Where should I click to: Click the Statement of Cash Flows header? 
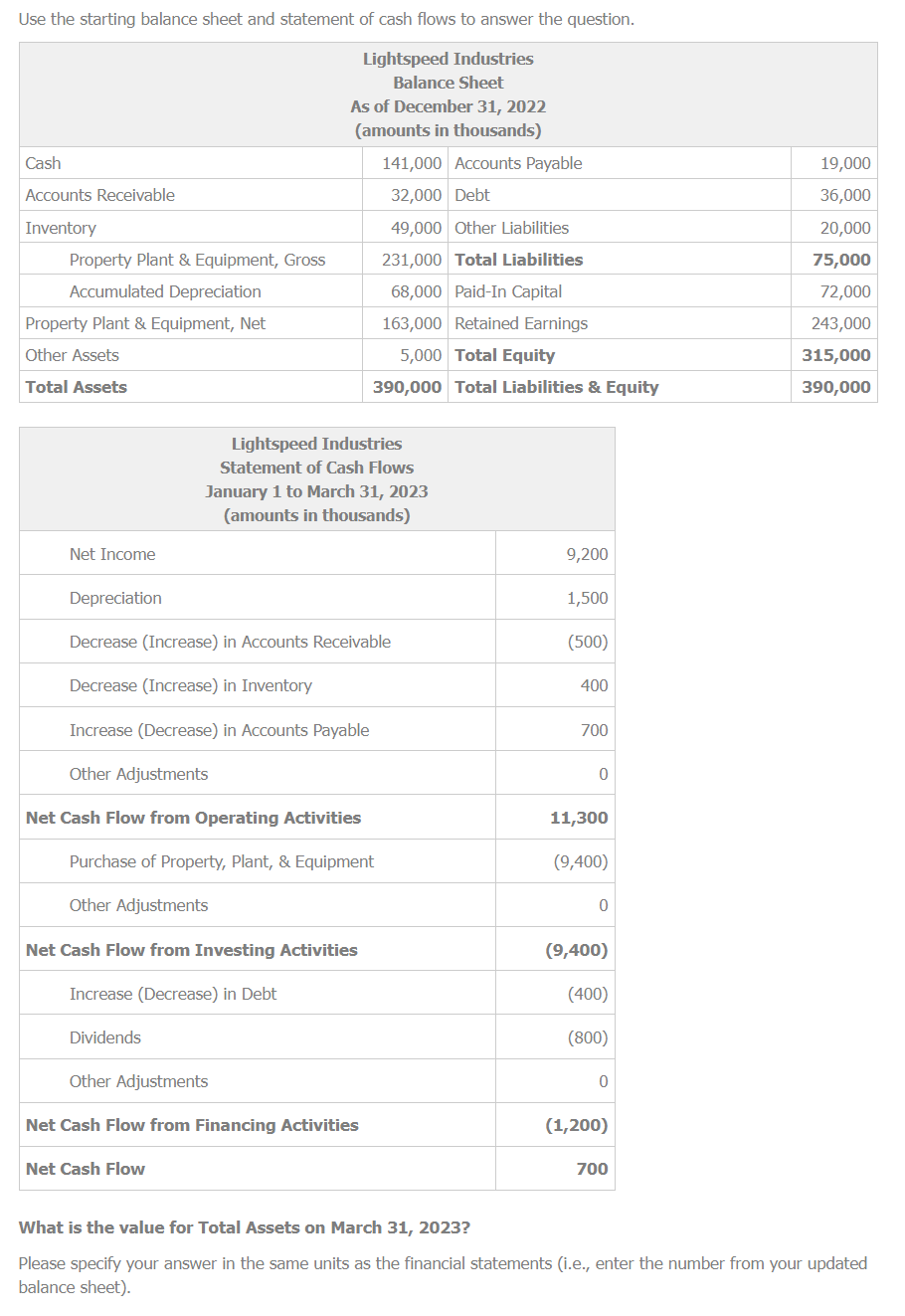315,467
